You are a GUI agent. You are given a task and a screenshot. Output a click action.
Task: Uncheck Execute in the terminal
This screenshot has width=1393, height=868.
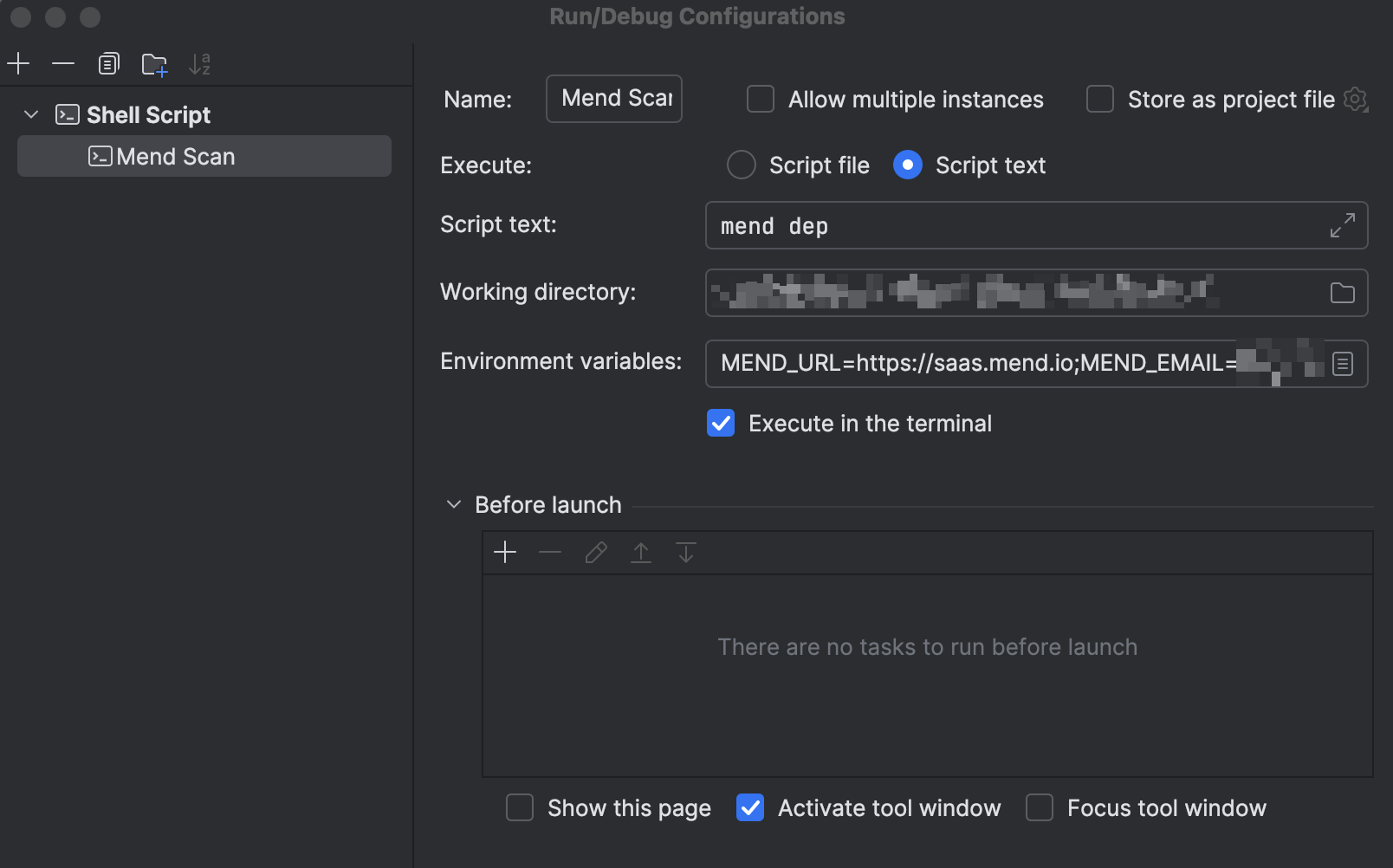pyautogui.click(x=720, y=423)
